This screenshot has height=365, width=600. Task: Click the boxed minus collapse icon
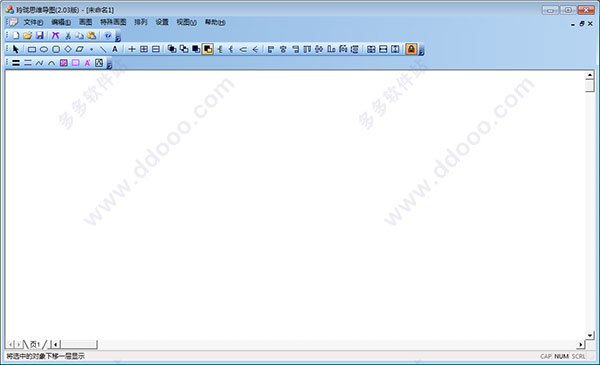coord(156,49)
